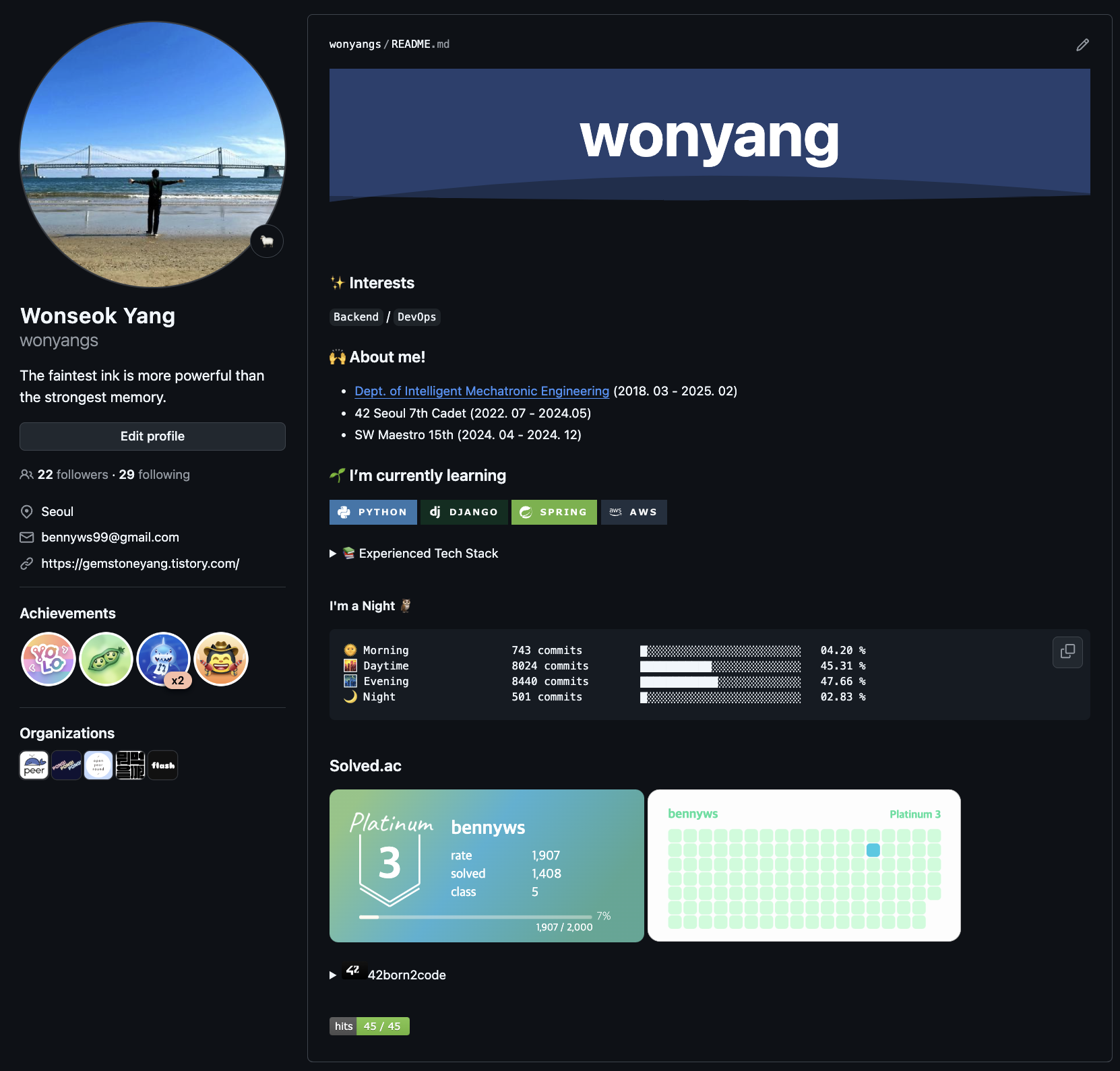This screenshot has width=1120, height=1071.
Task: Click the pencil edit README icon
Action: (x=1082, y=45)
